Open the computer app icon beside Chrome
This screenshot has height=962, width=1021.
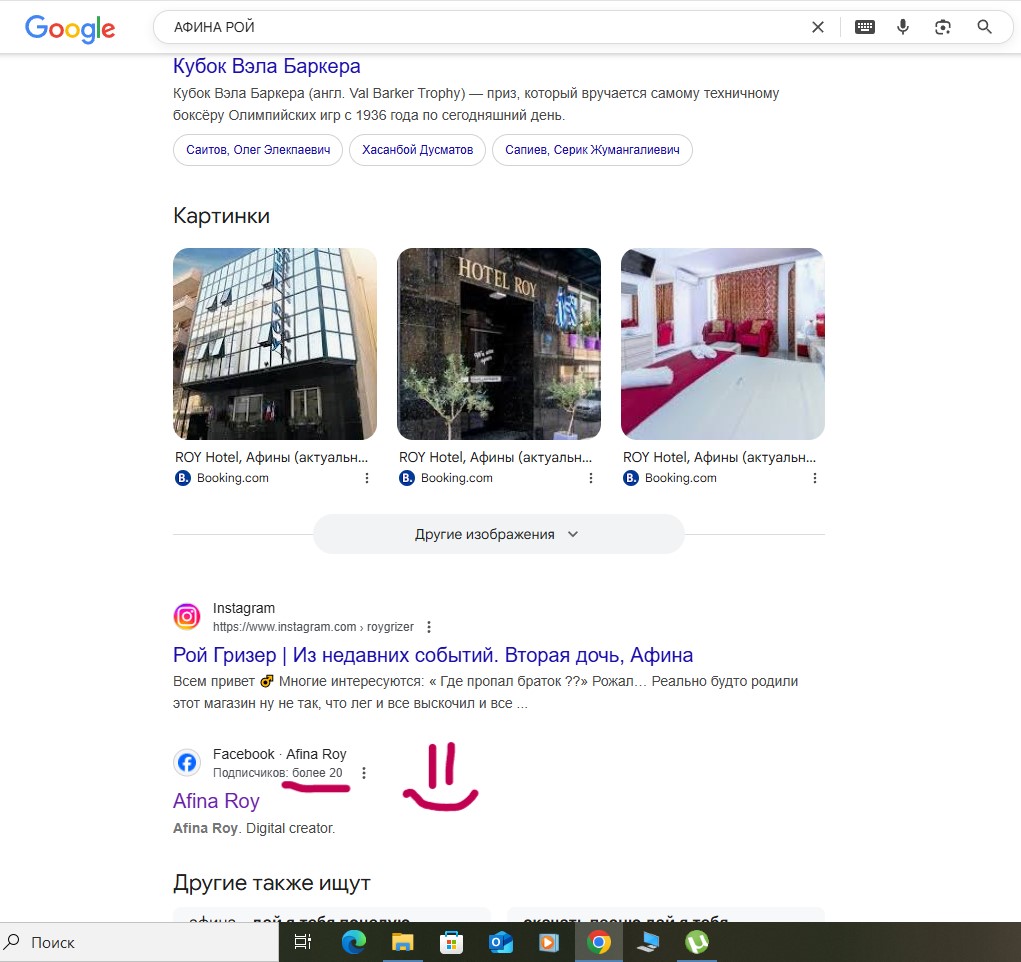tap(648, 942)
